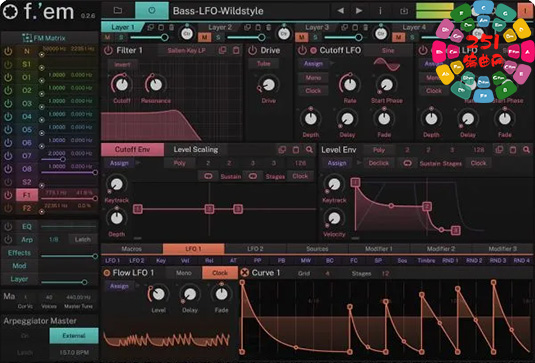
Task: Select the LFO 2 tab
Action: [255, 249]
